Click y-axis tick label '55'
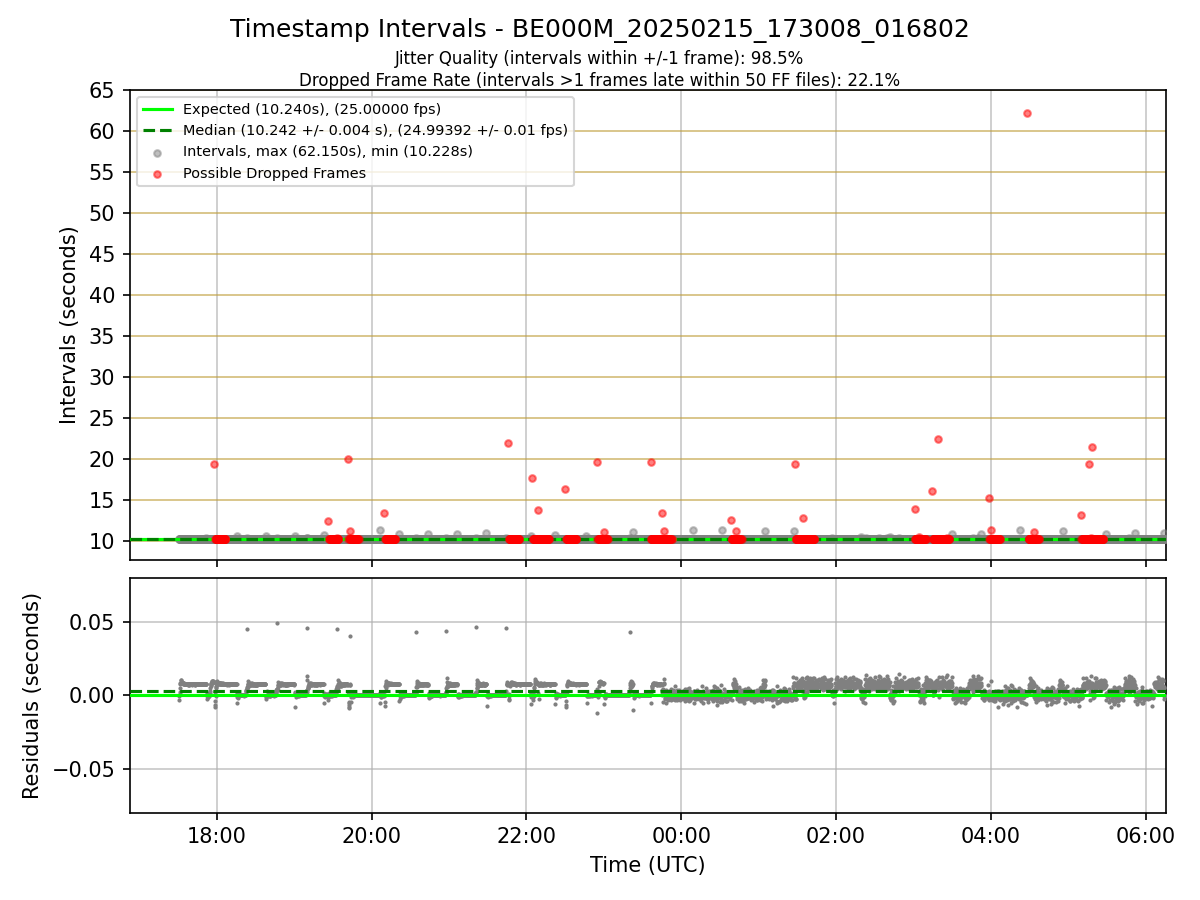 102,172
